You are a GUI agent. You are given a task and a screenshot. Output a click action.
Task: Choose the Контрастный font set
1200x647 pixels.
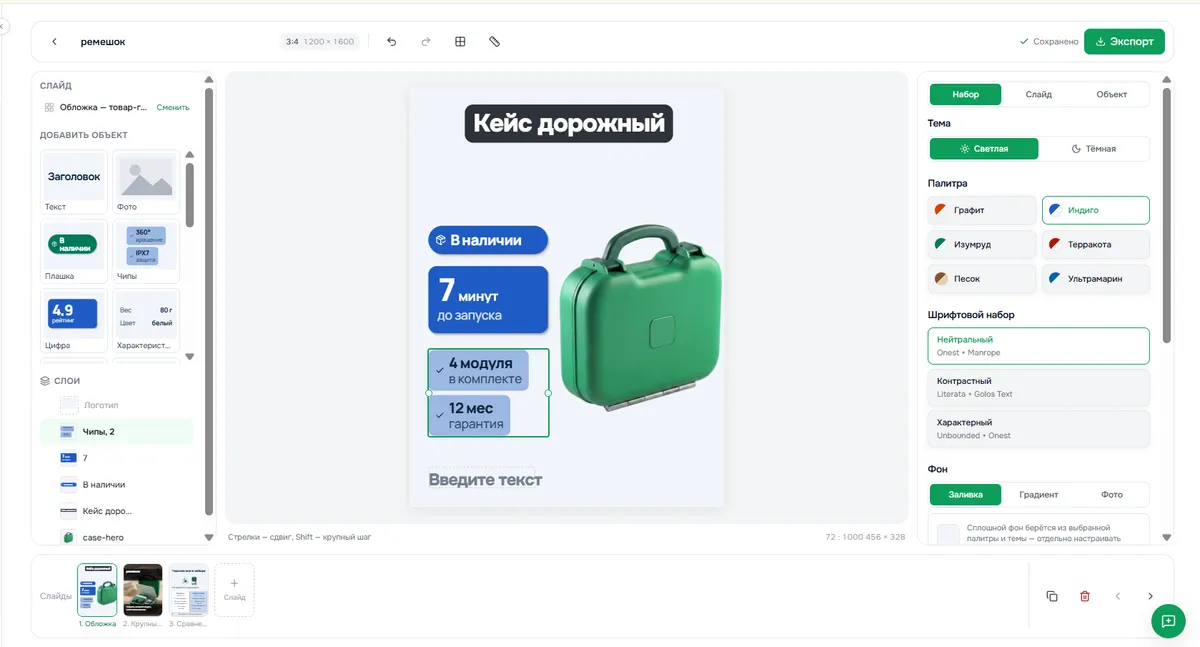point(1039,387)
